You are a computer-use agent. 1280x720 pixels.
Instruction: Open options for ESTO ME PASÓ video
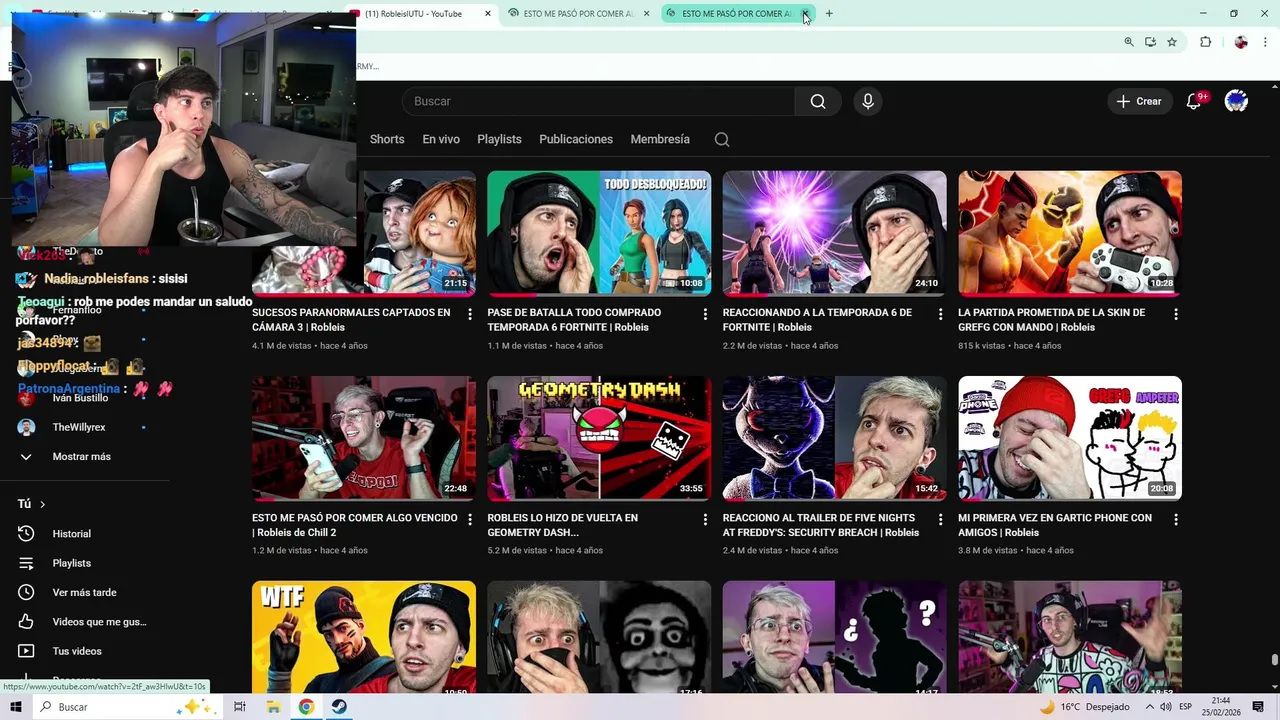(x=470, y=519)
